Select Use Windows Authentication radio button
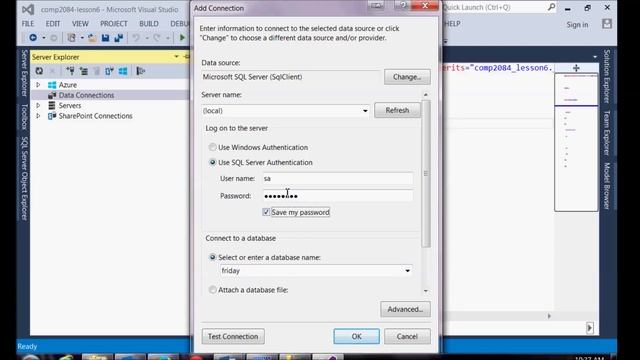The width and height of the screenshot is (640, 360). click(213, 147)
